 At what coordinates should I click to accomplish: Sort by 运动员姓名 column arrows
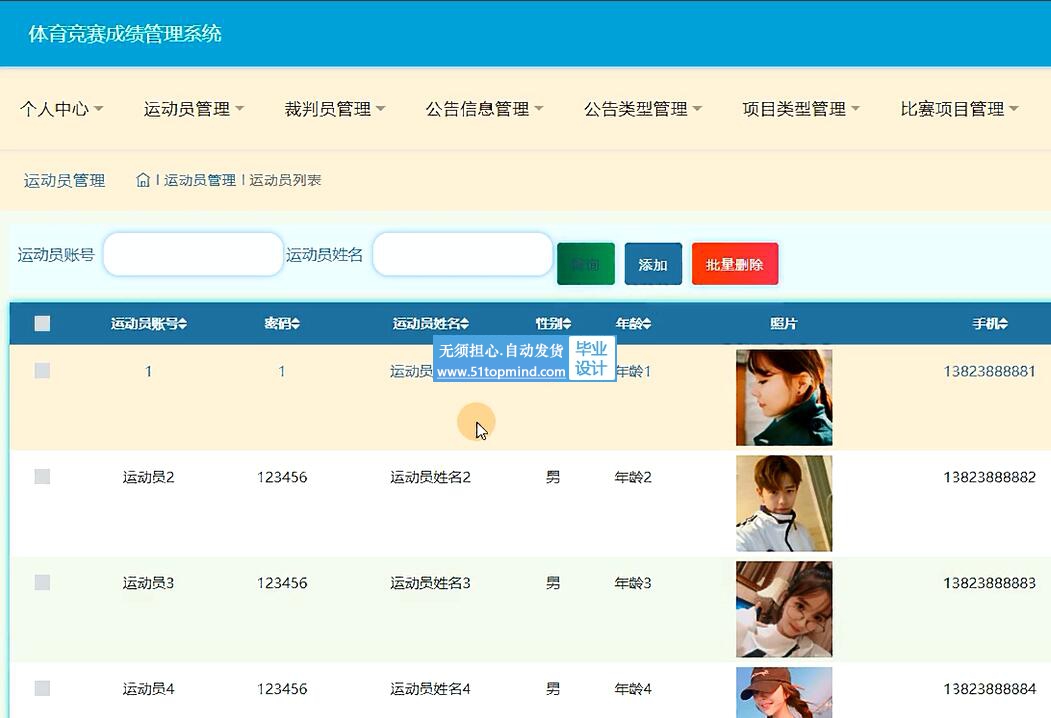click(x=465, y=324)
